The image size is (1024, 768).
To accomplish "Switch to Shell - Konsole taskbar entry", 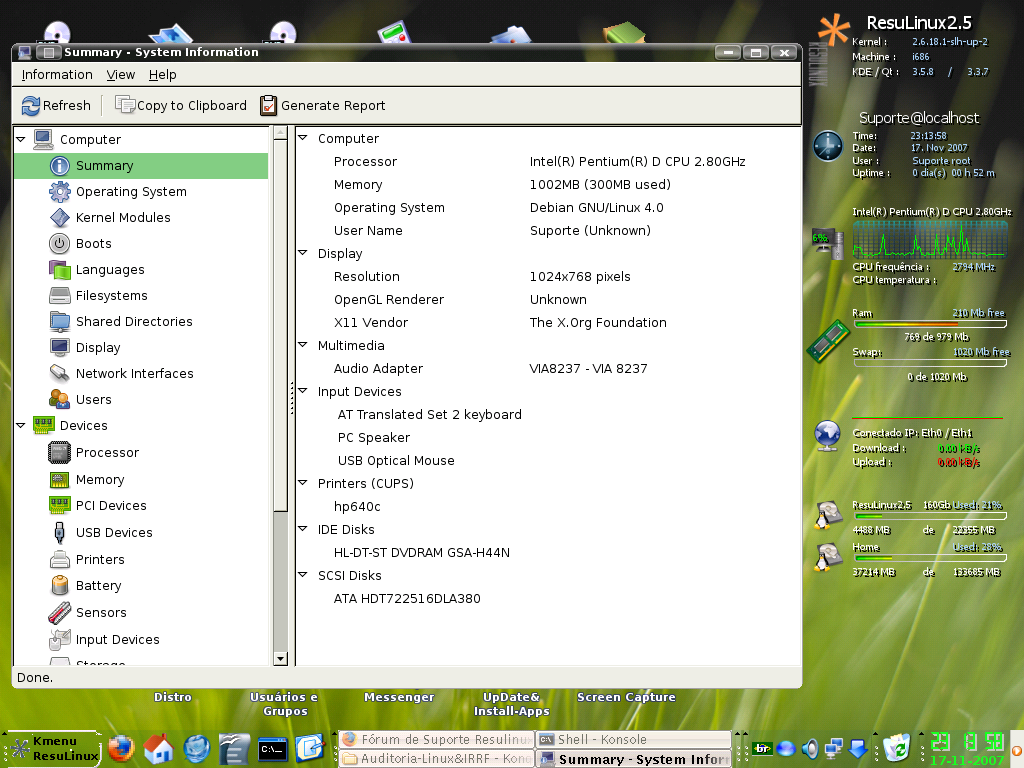I will click(x=633, y=739).
